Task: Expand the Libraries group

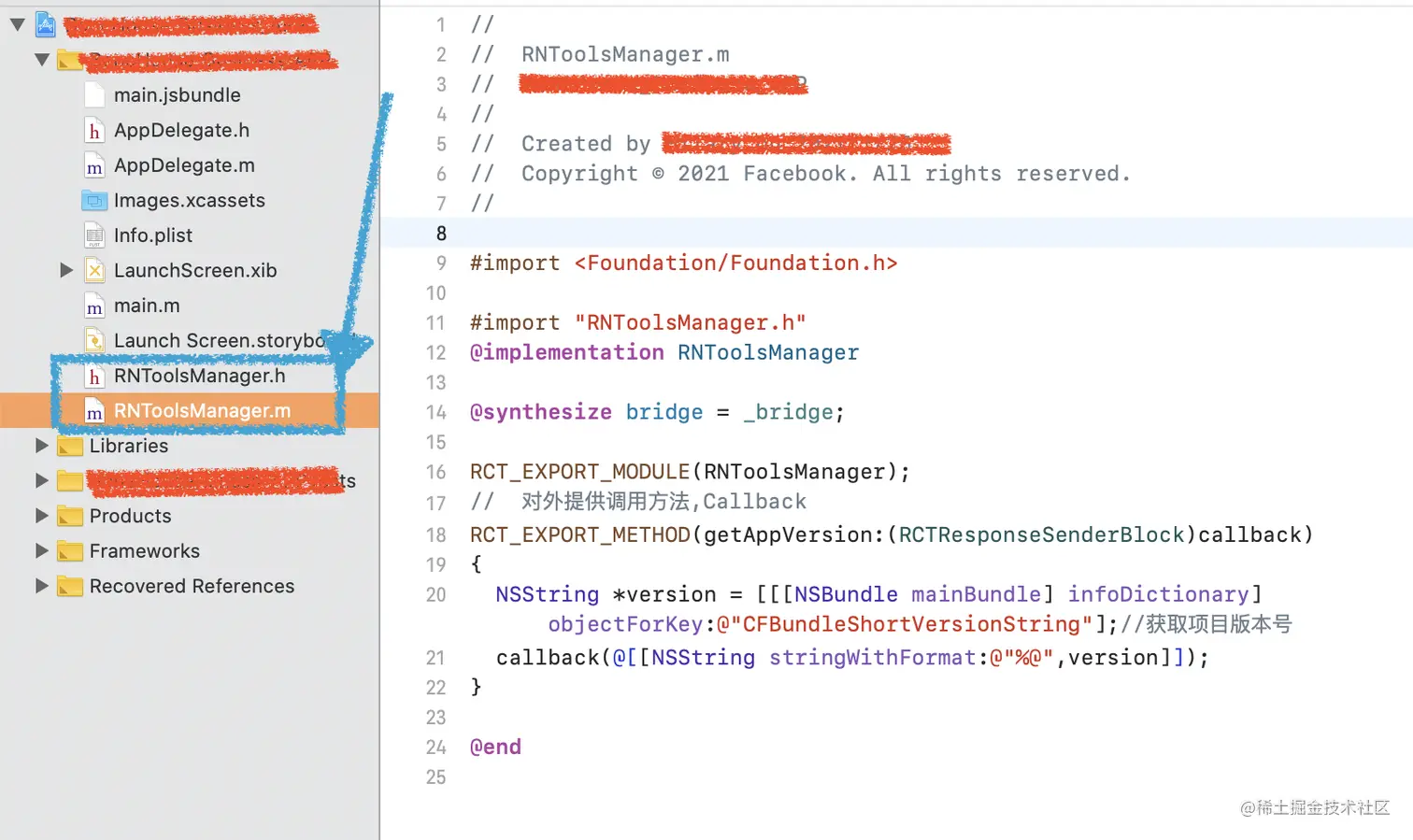Action: point(41,446)
